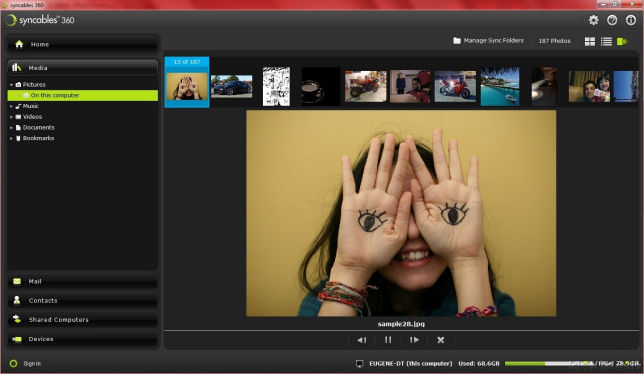This screenshot has height=374, width=644.
Task: Collapse the Pictures tree node
Action: [11, 85]
